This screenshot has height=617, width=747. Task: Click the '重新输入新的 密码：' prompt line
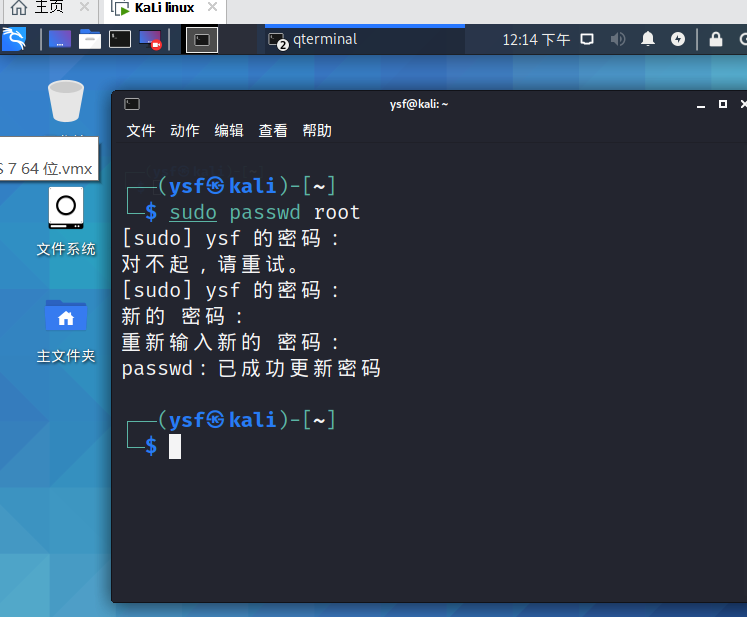pyautogui.click(x=231, y=342)
